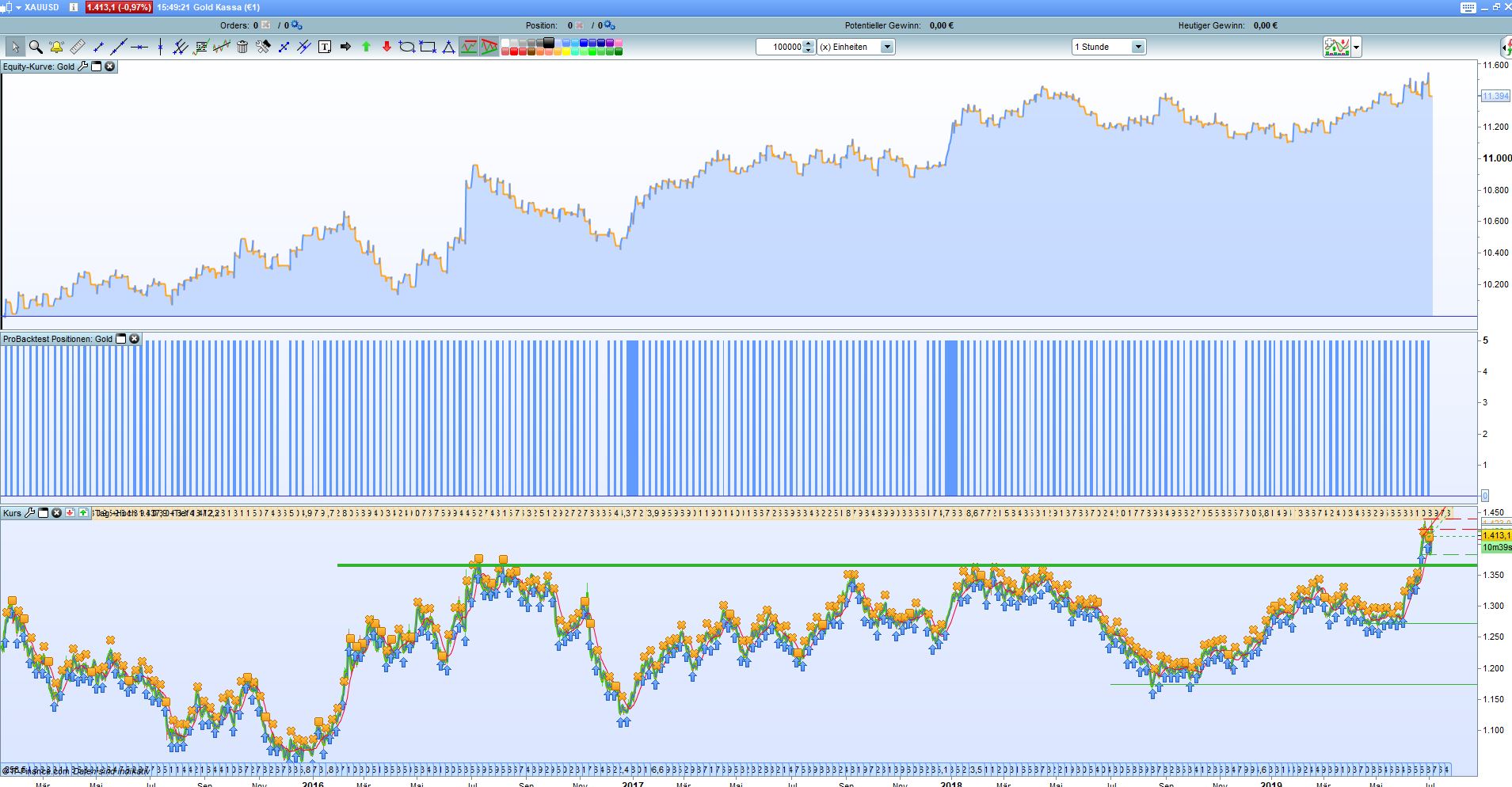Show instrument info via the i icon
This screenshot has height=787, width=1512.
72,7
